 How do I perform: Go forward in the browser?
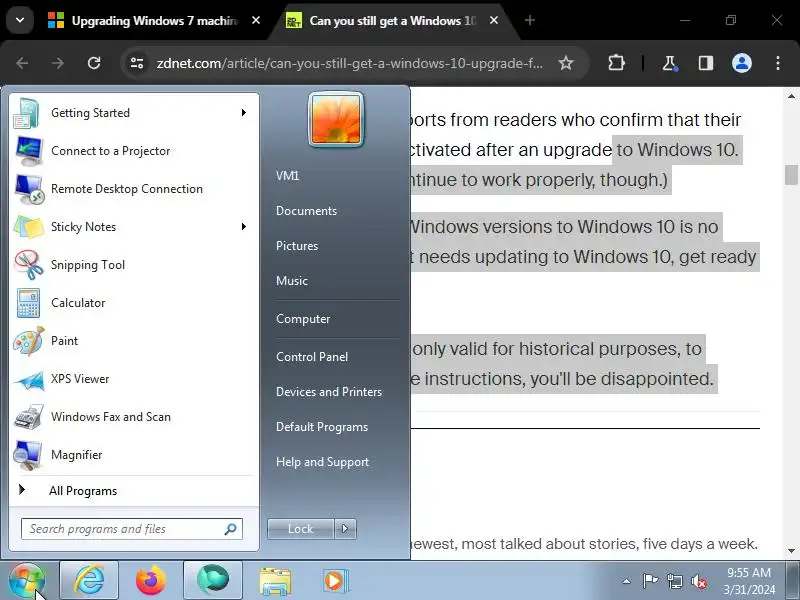[58, 63]
